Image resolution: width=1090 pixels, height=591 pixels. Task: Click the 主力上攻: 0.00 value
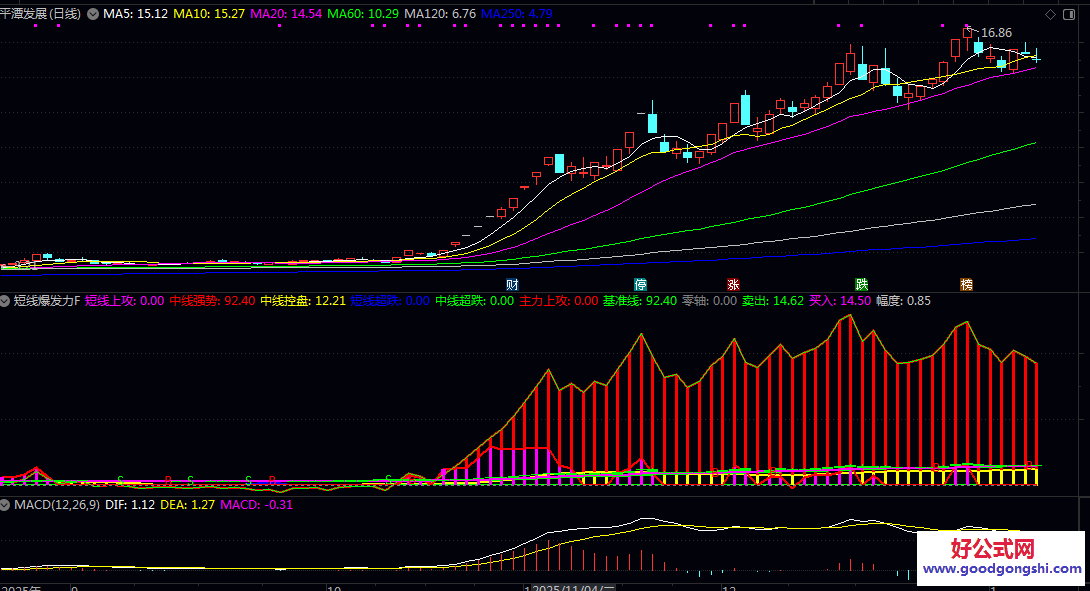[559, 301]
